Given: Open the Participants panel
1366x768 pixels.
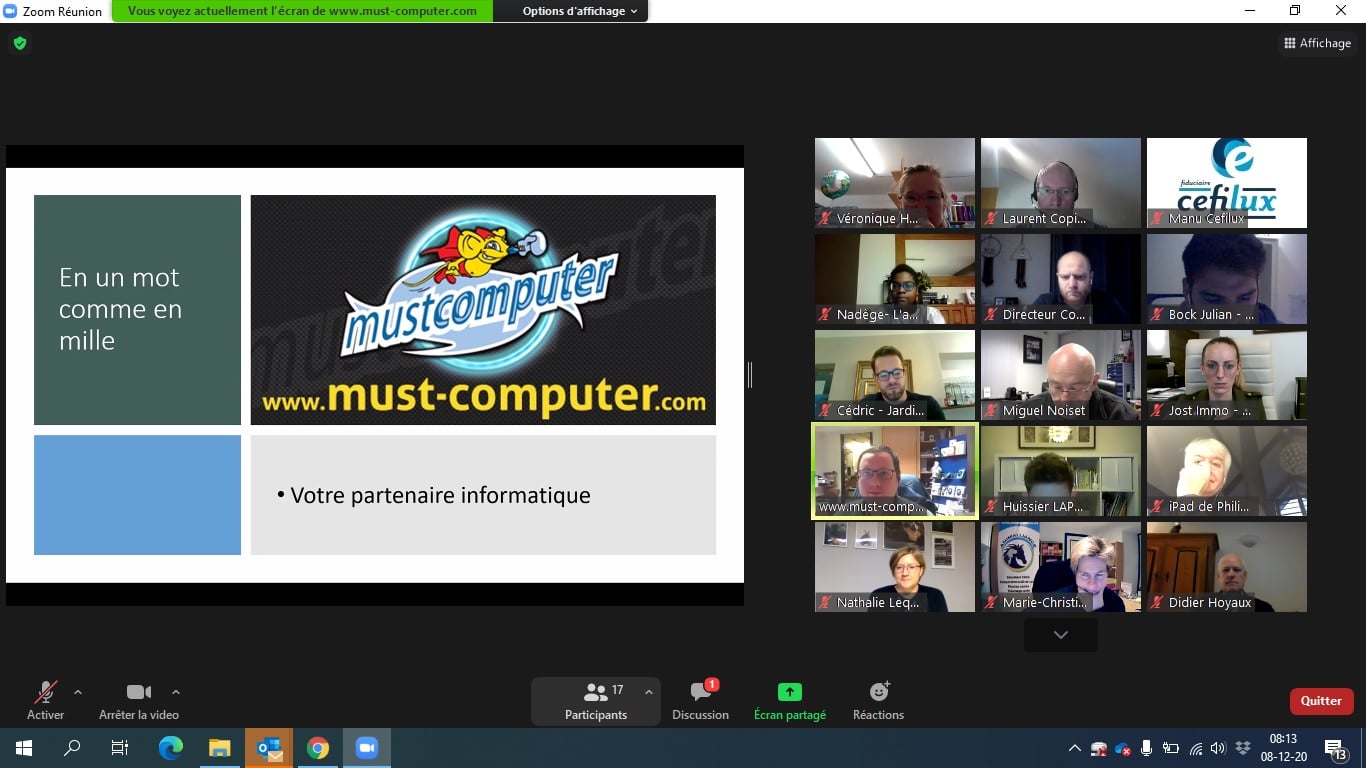Looking at the screenshot, I should (596, 701).
